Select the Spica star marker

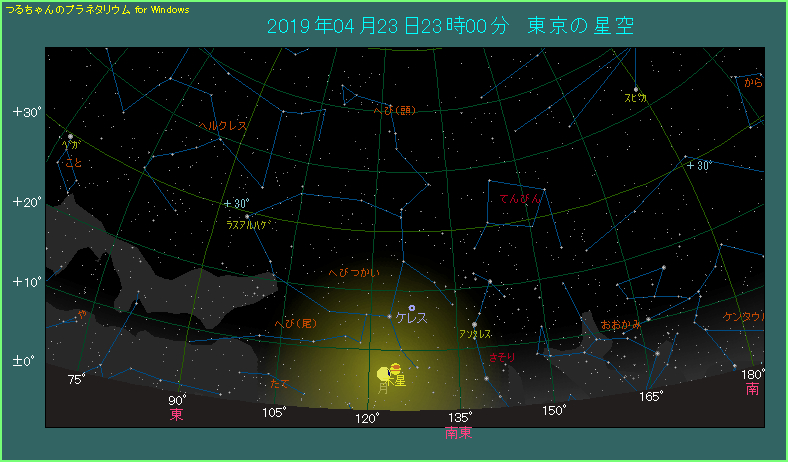[635, 89]
